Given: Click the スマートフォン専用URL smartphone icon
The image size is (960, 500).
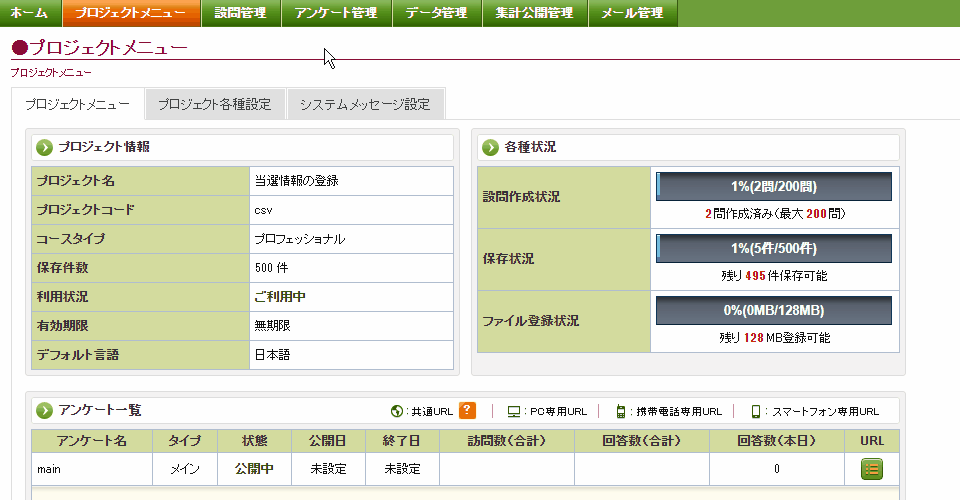Looking at the screenshot, I should tap(756, 411).
